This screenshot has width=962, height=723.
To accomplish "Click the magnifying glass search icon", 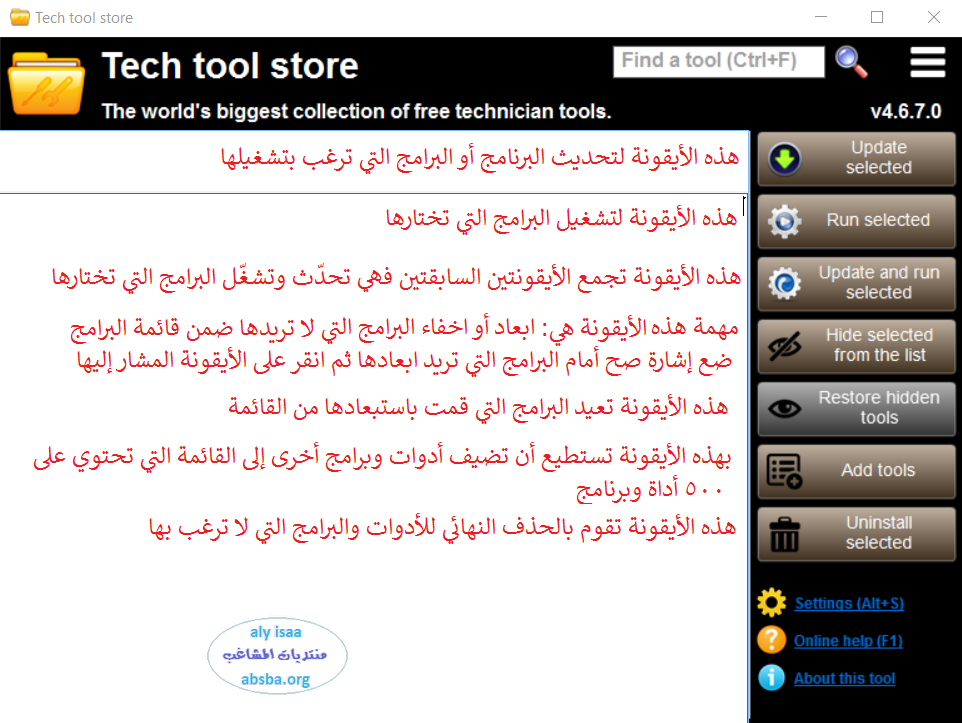I will click(852, 61).
